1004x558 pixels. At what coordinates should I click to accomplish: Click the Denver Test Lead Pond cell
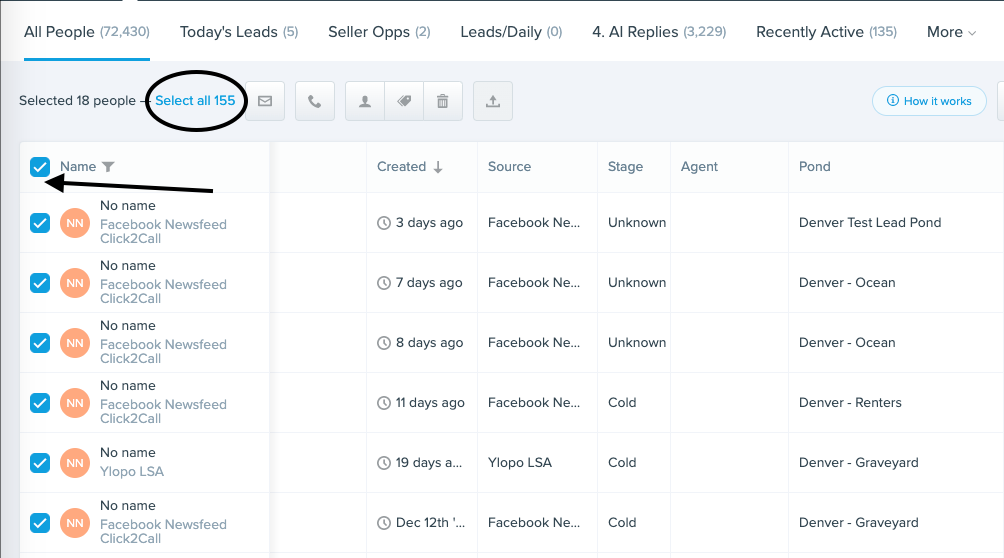pyautogui.click(x=870, y=223)
